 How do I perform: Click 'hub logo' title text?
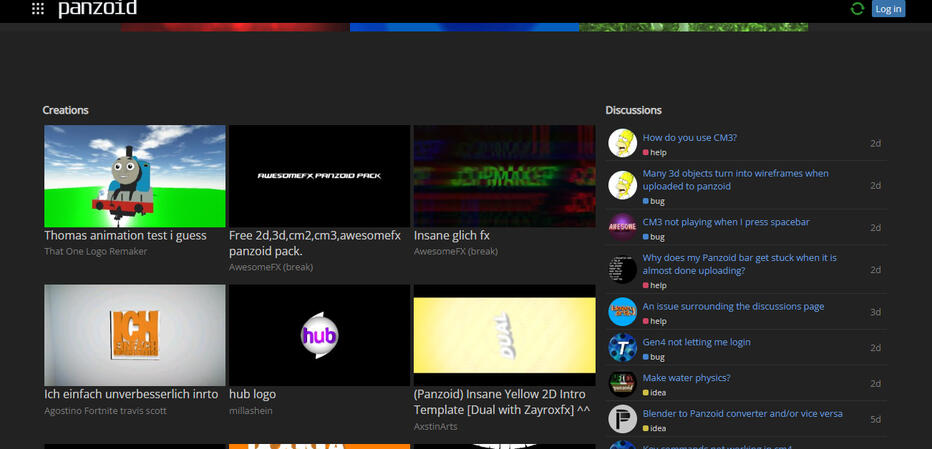pyautogui.click(x=252, y=394)
